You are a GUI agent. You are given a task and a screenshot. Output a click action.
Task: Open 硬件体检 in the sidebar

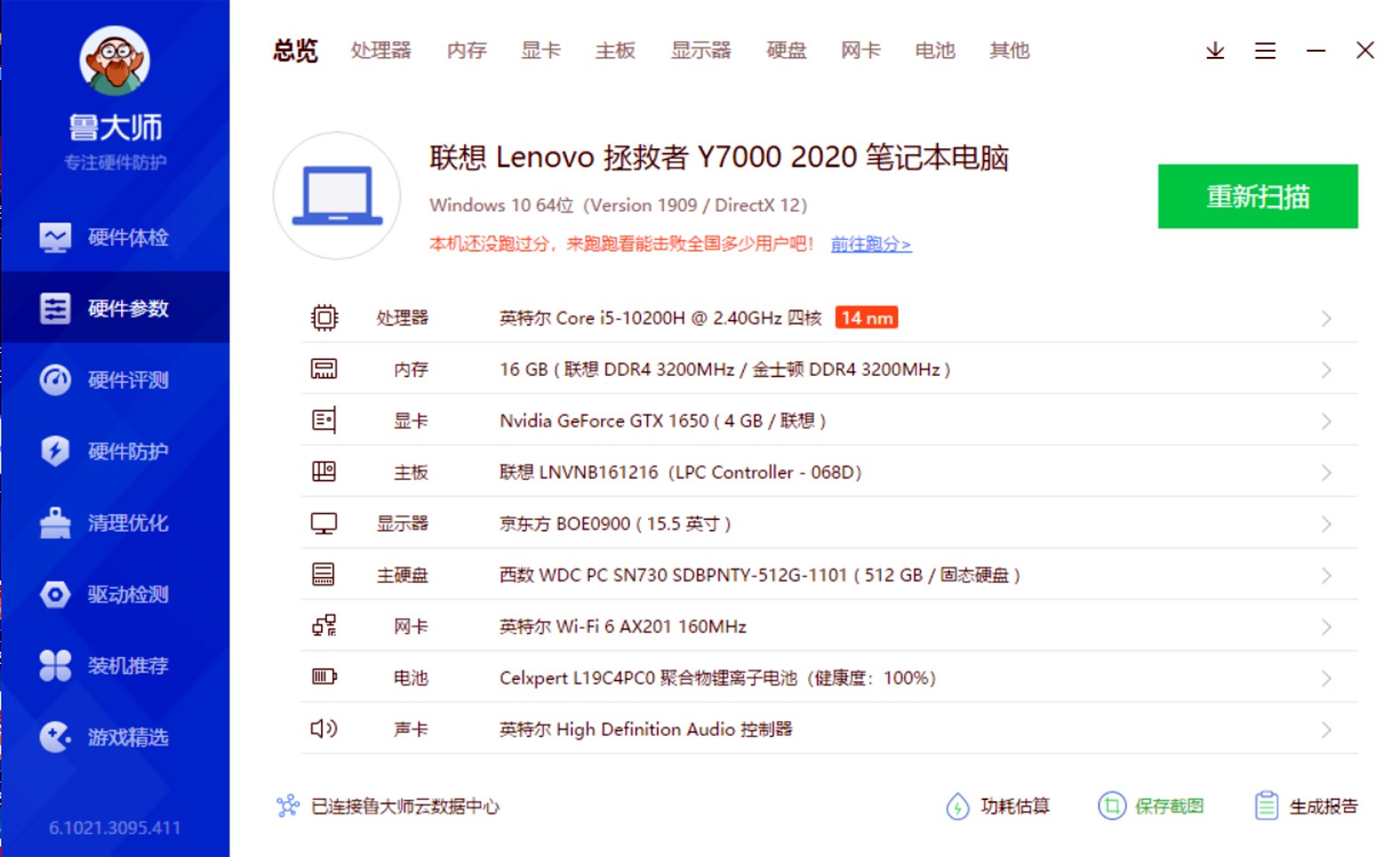(x=115, y=237)
